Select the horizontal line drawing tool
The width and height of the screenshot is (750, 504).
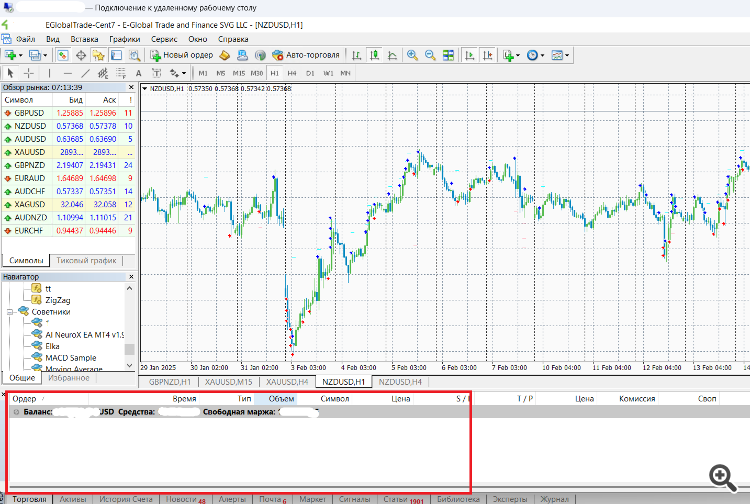(x=67, y=73)
